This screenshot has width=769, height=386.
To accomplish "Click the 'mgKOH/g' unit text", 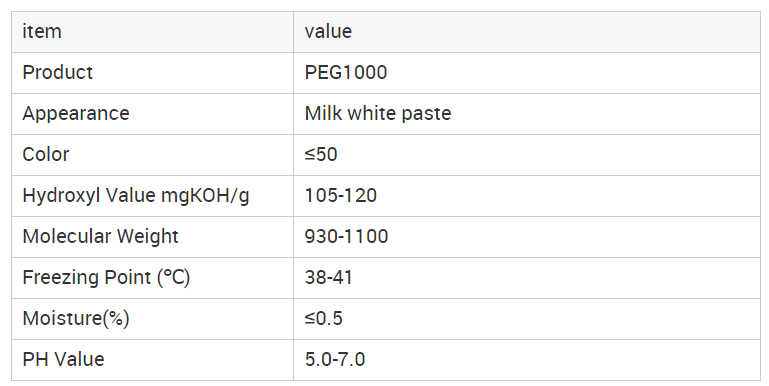I will 205,196.
